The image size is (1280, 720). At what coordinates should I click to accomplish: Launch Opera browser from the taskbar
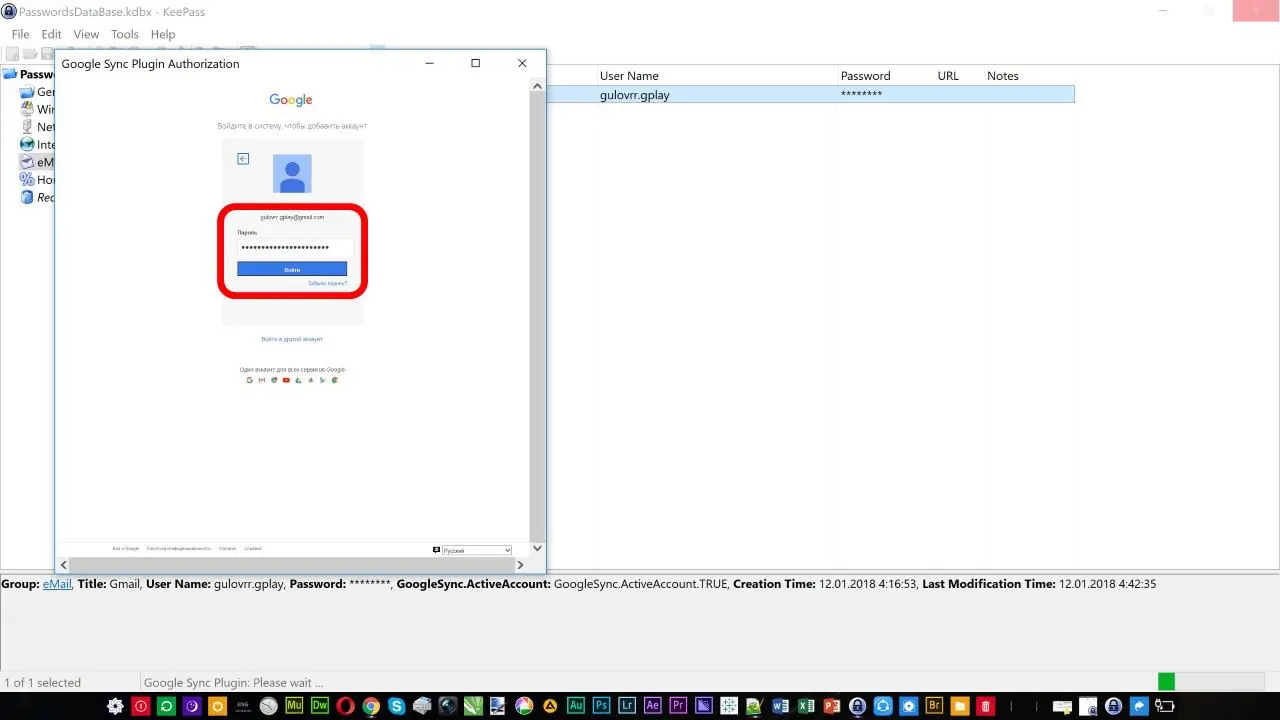tap(345, 706)
